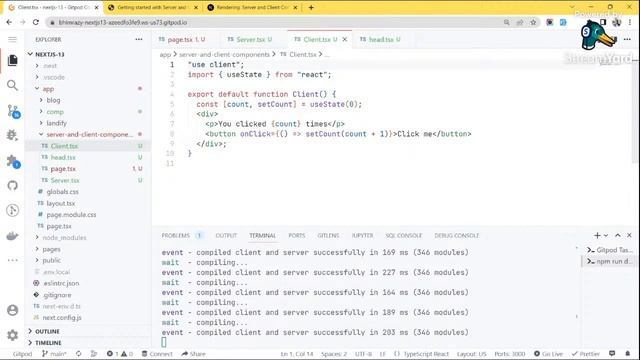Click the Share status bar button
640x360 pixels.
pos(193,353)
